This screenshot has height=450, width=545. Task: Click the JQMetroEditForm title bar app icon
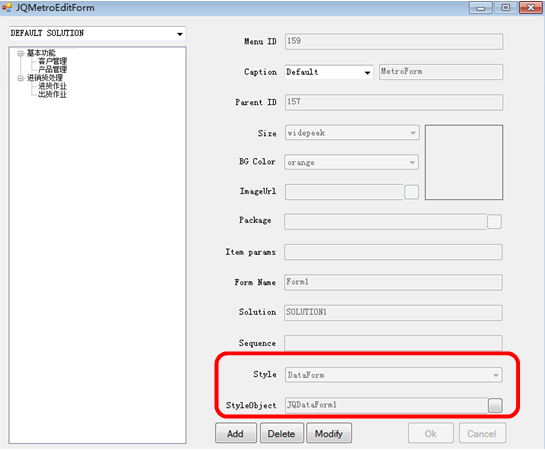click(x=7, y=7)
